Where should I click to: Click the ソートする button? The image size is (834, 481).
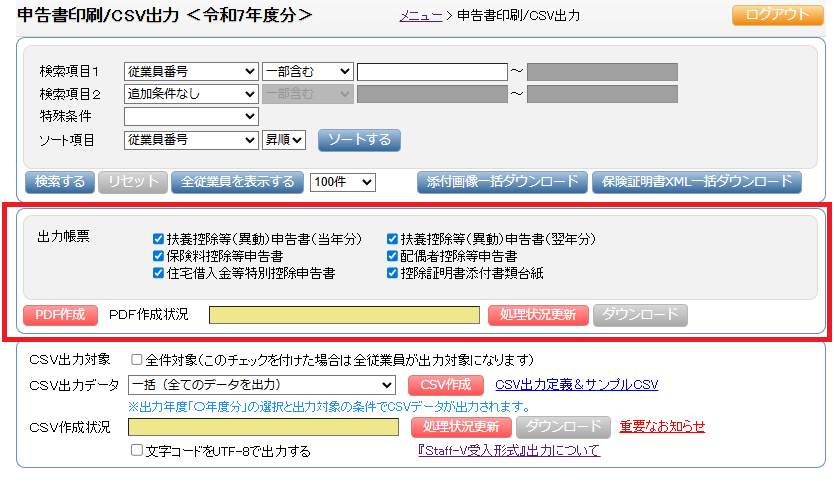tap(359, 140)
